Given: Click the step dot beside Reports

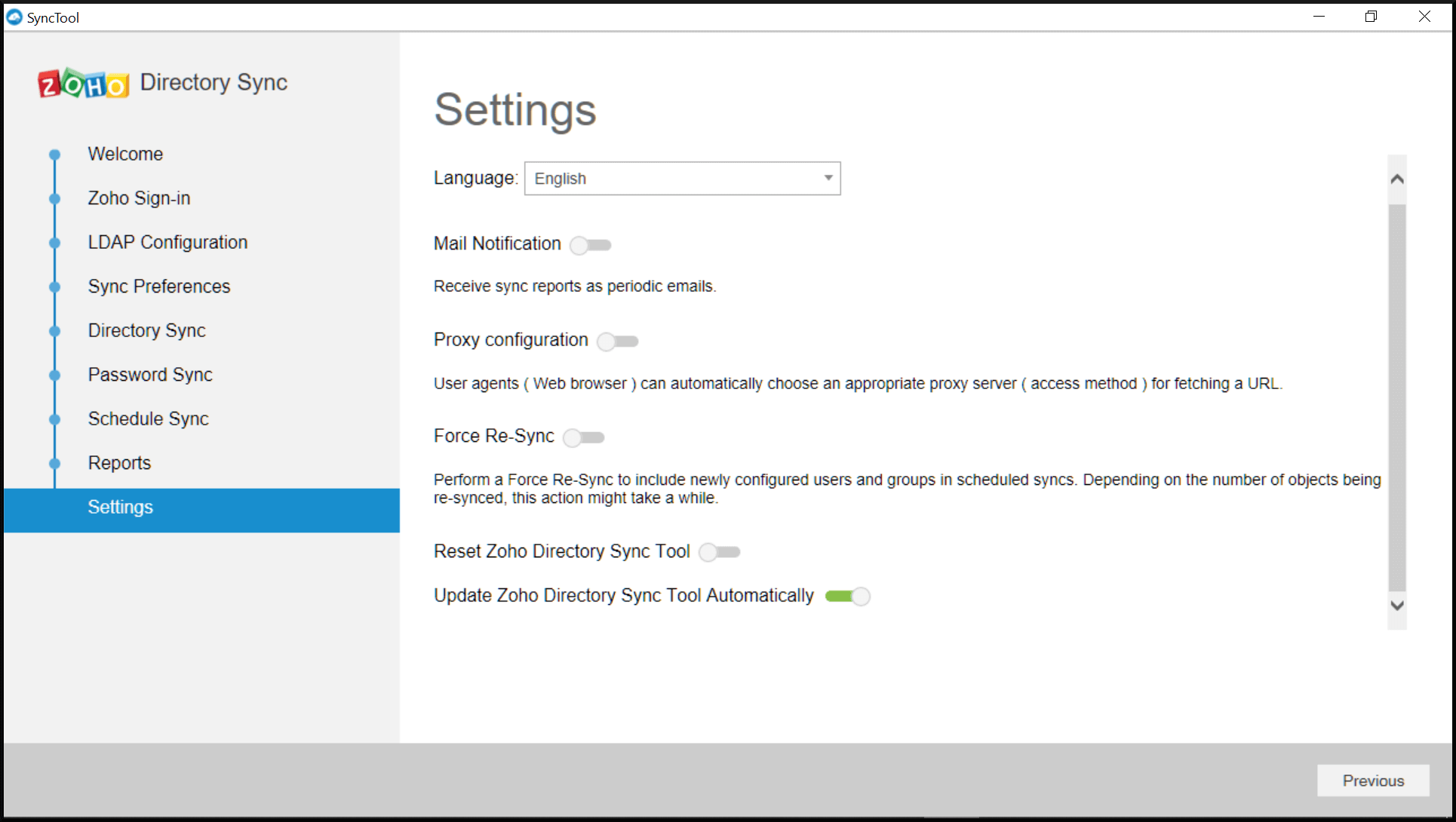Looking at the screenshot, I should pyautogui.click(x=54, y=463).
